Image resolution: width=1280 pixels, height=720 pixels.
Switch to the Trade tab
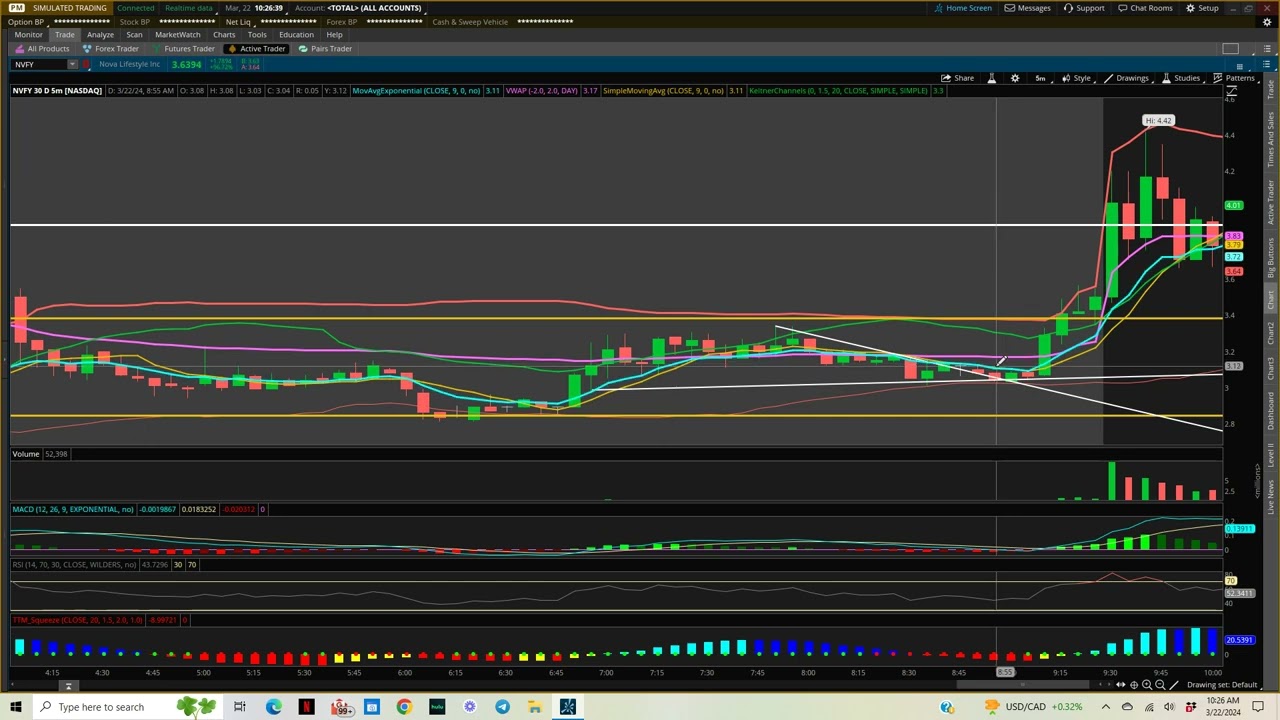point(64,34)
